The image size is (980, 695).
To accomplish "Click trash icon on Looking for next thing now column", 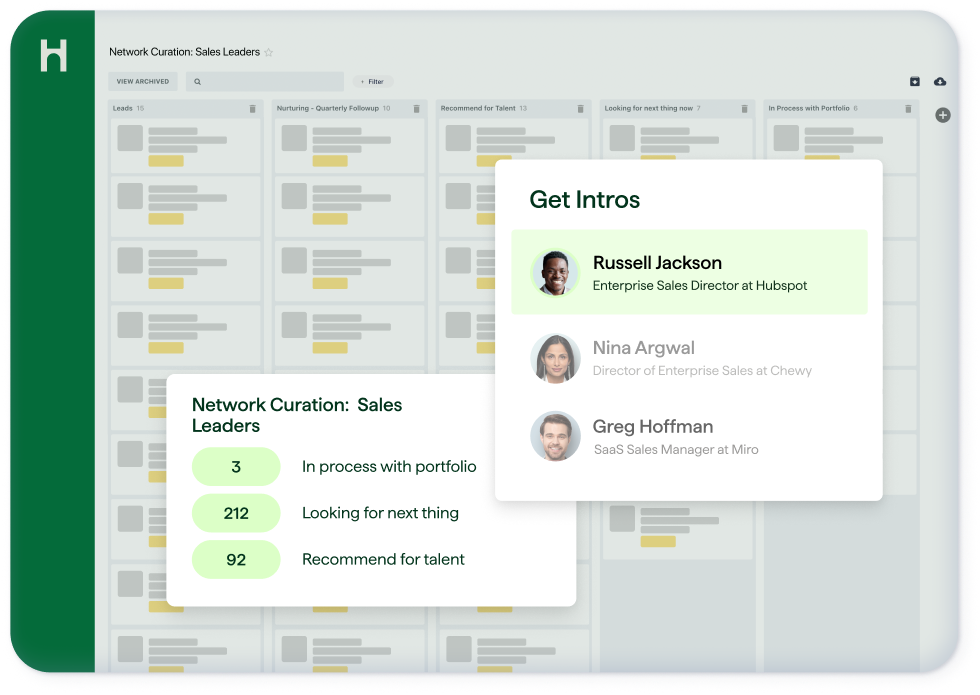I will [x=744, y=109].
